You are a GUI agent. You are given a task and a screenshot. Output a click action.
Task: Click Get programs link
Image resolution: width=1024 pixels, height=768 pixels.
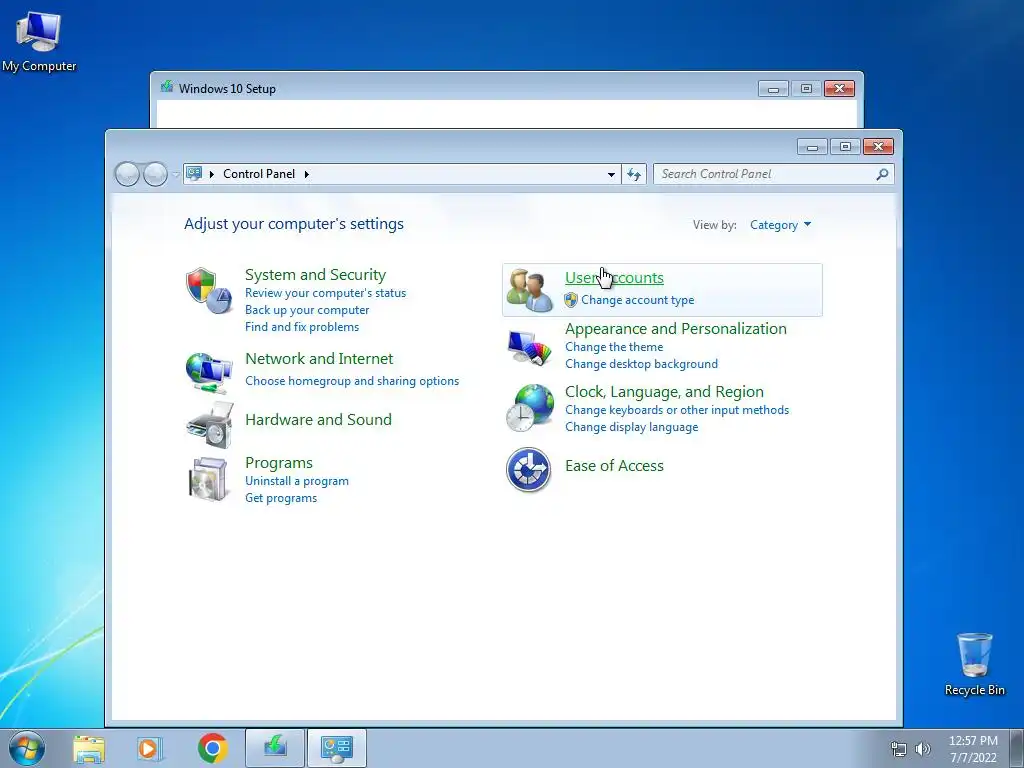[x=281, y=498]
